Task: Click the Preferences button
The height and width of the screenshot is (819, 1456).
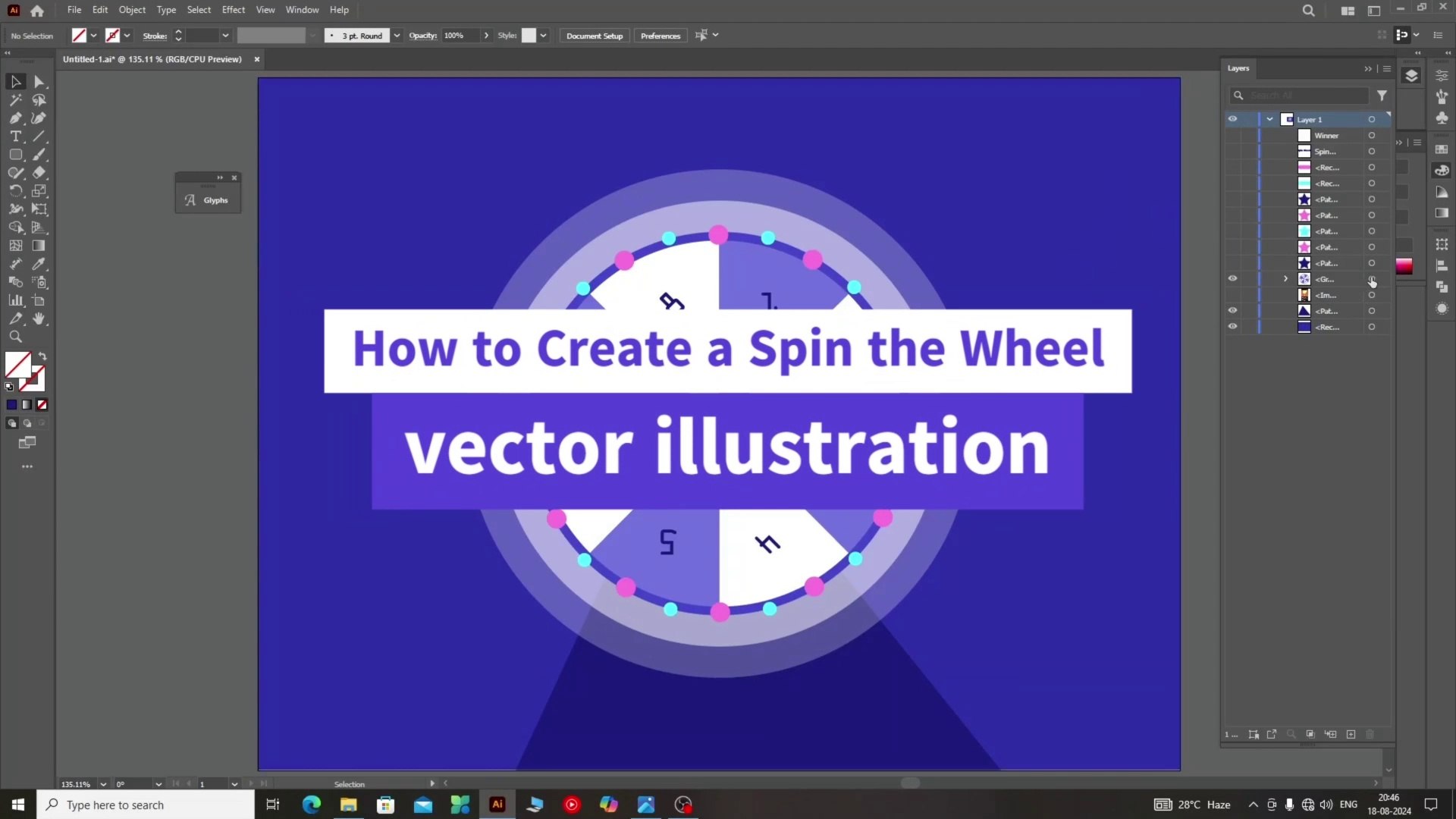Action: pos(660,36)
